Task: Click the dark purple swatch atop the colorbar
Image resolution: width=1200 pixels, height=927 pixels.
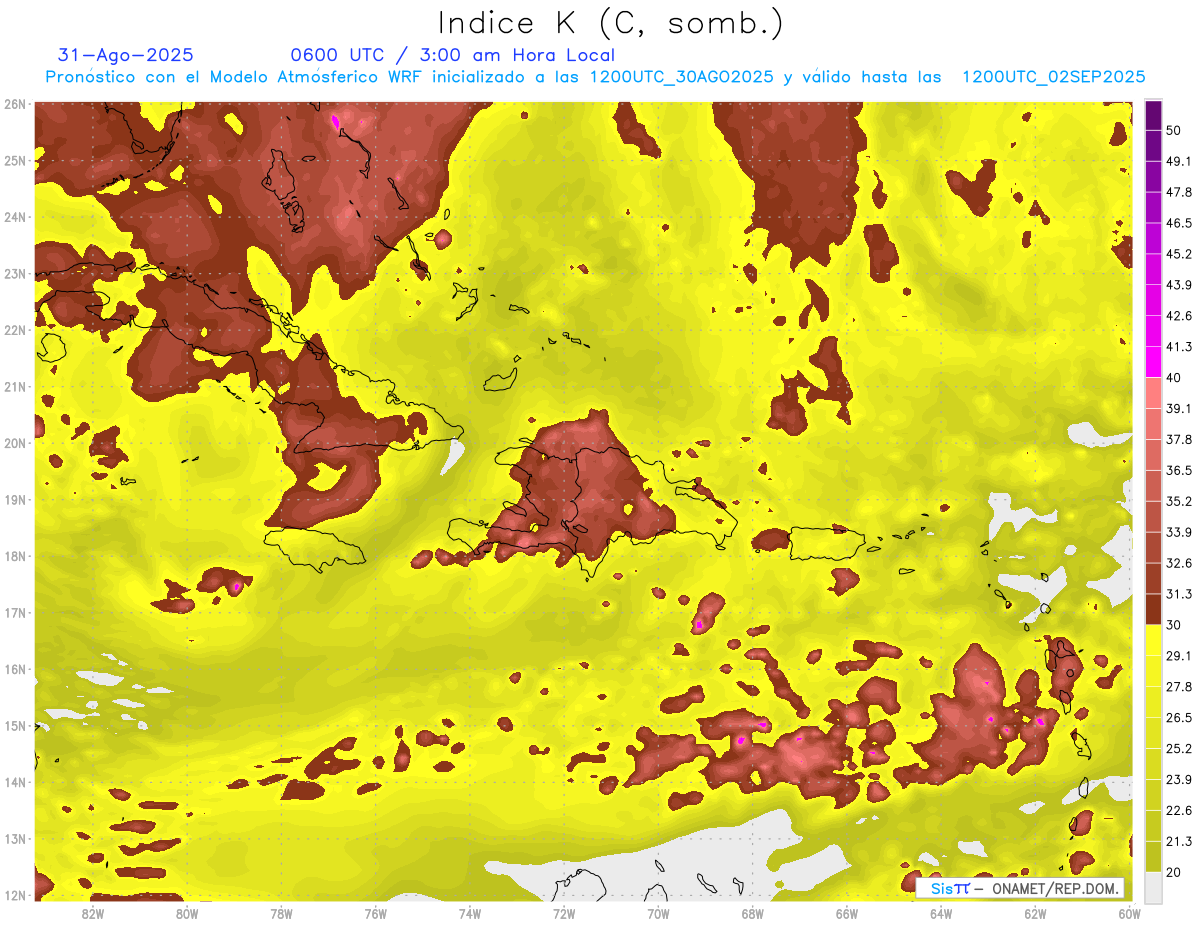Action: point(1154,116)
